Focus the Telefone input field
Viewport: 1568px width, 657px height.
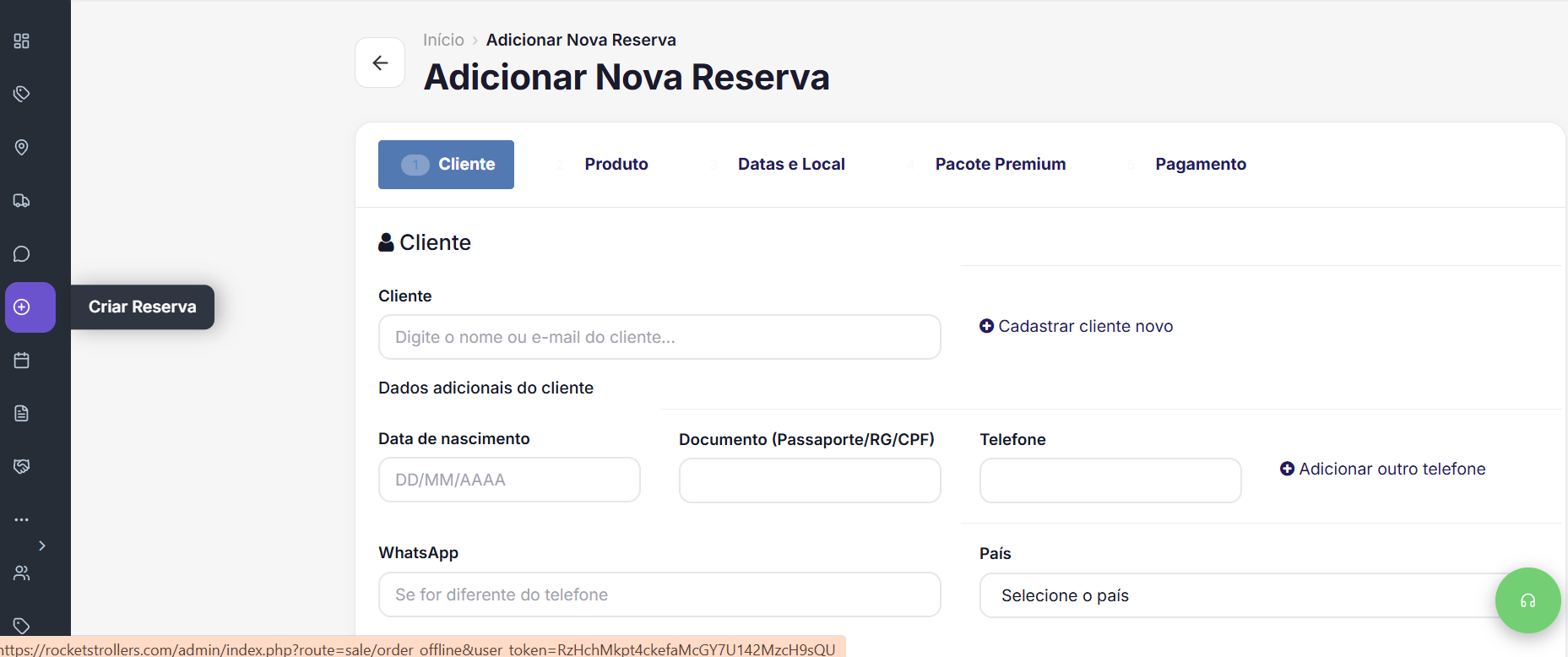pyautogui.click(x=1110, y=481)
